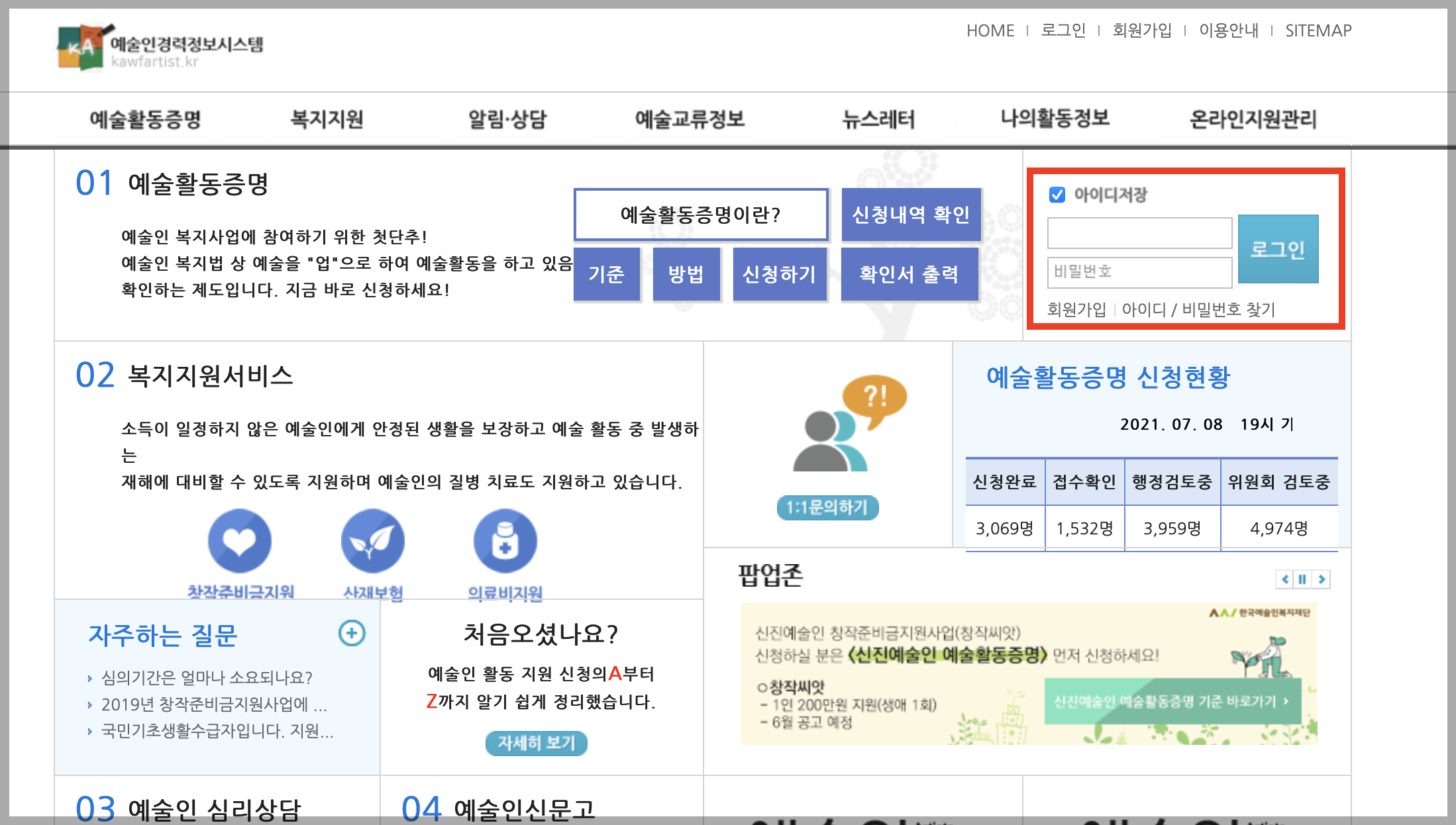Click the site logo 예술인경력정보시스템

(160, 47)
